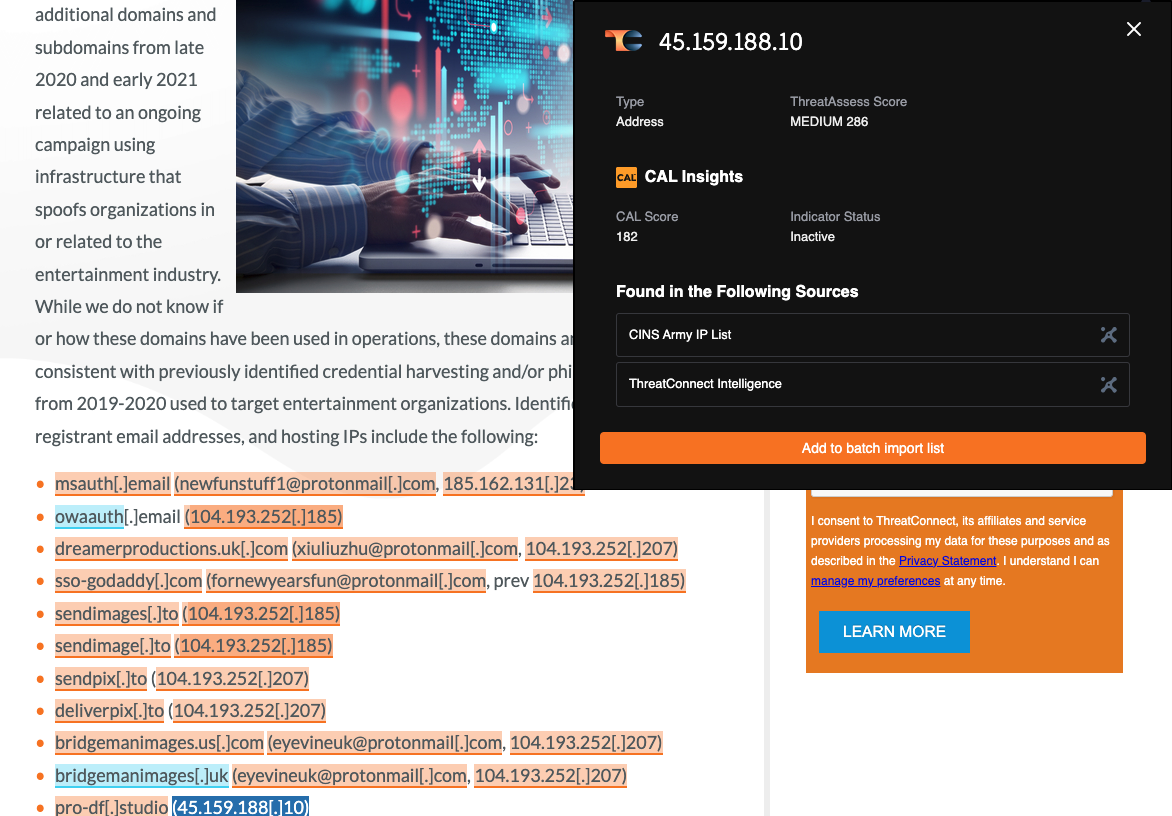Select the CINS Army IP List row

872,335
